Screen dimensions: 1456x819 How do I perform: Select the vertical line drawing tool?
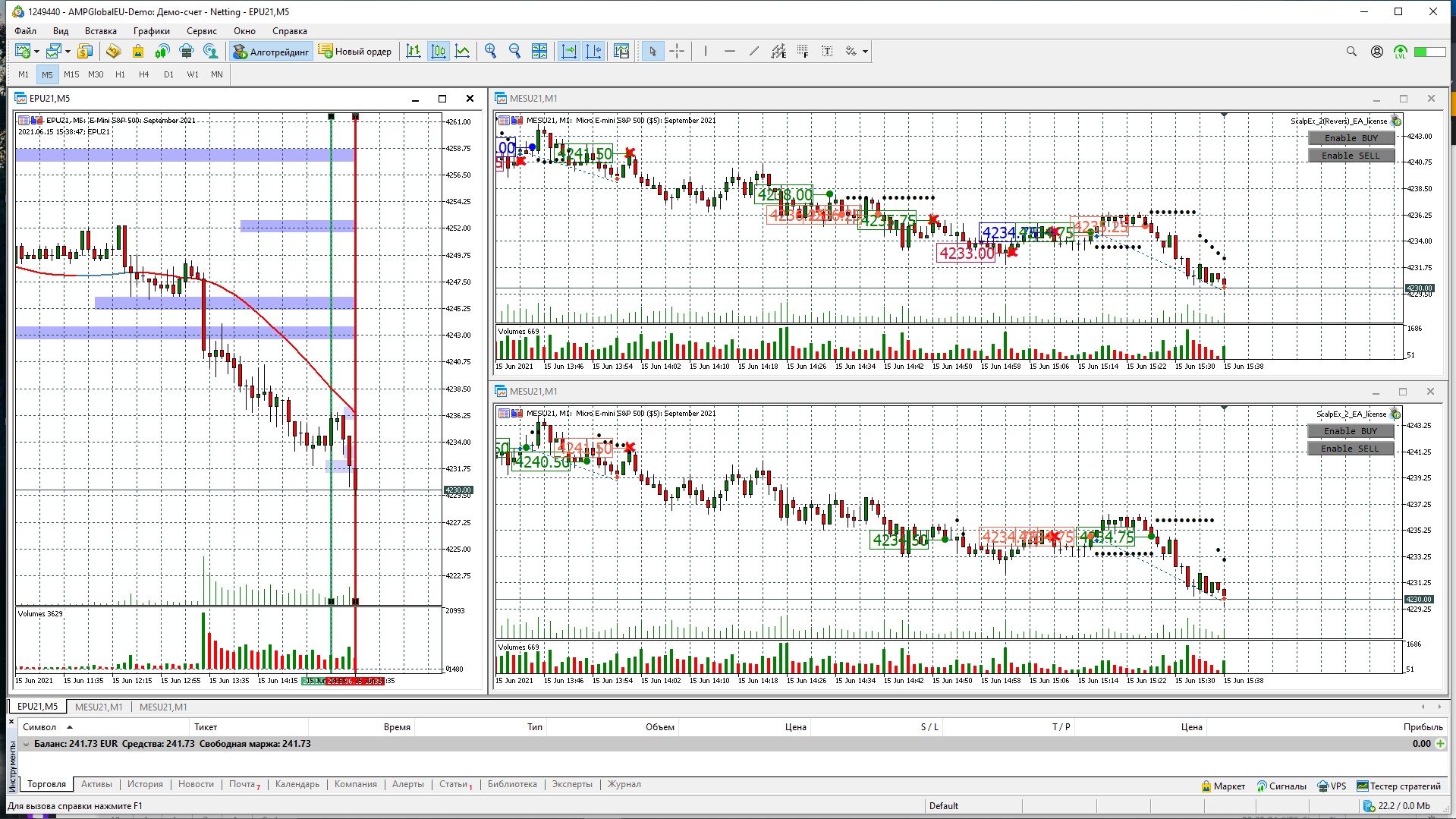tap(706, 52)
